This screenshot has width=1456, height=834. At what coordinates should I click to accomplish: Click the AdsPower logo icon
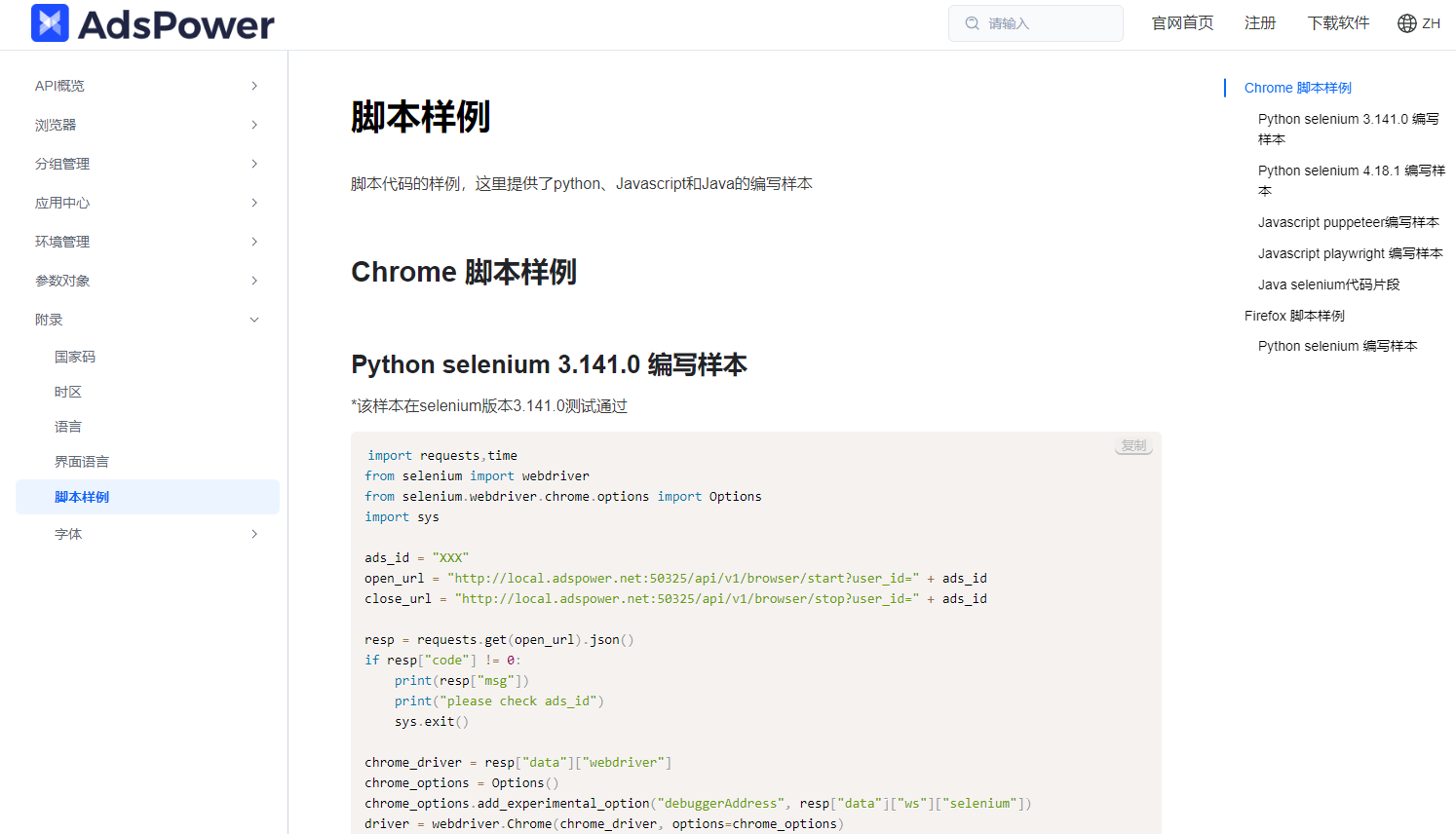click(x=50, y=22)
